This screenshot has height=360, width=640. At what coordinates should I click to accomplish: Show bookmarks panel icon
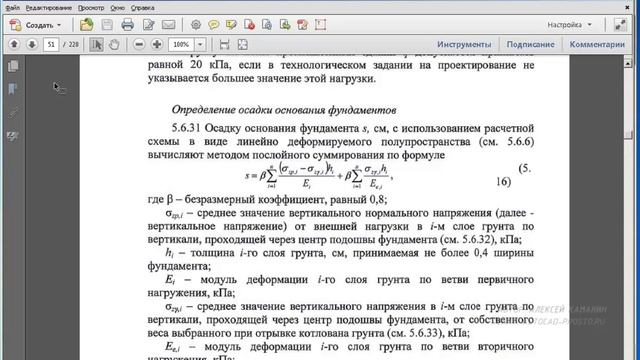coord(13,89)
